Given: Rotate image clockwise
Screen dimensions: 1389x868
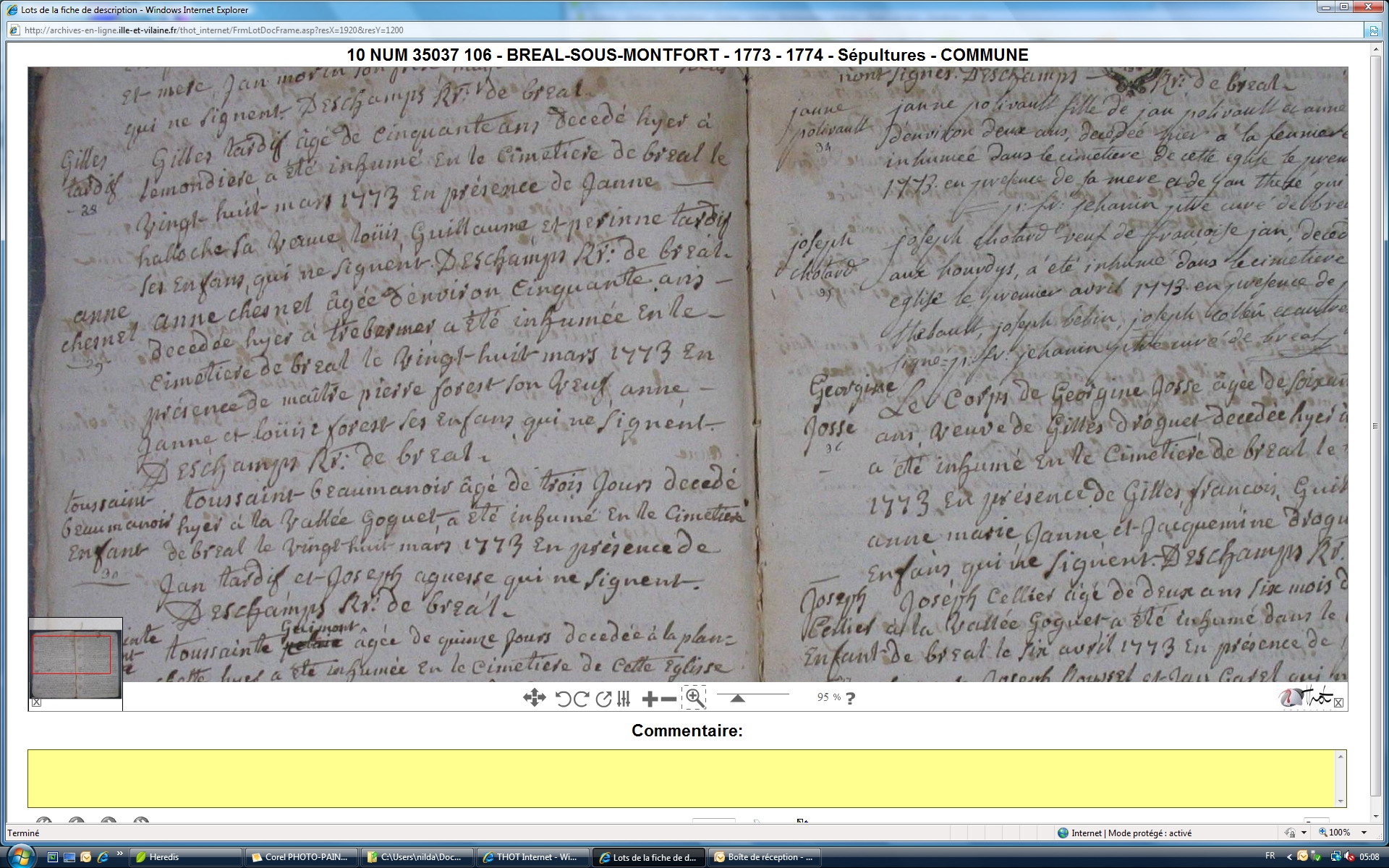Looking at the screenshot, I should [581, 699].
